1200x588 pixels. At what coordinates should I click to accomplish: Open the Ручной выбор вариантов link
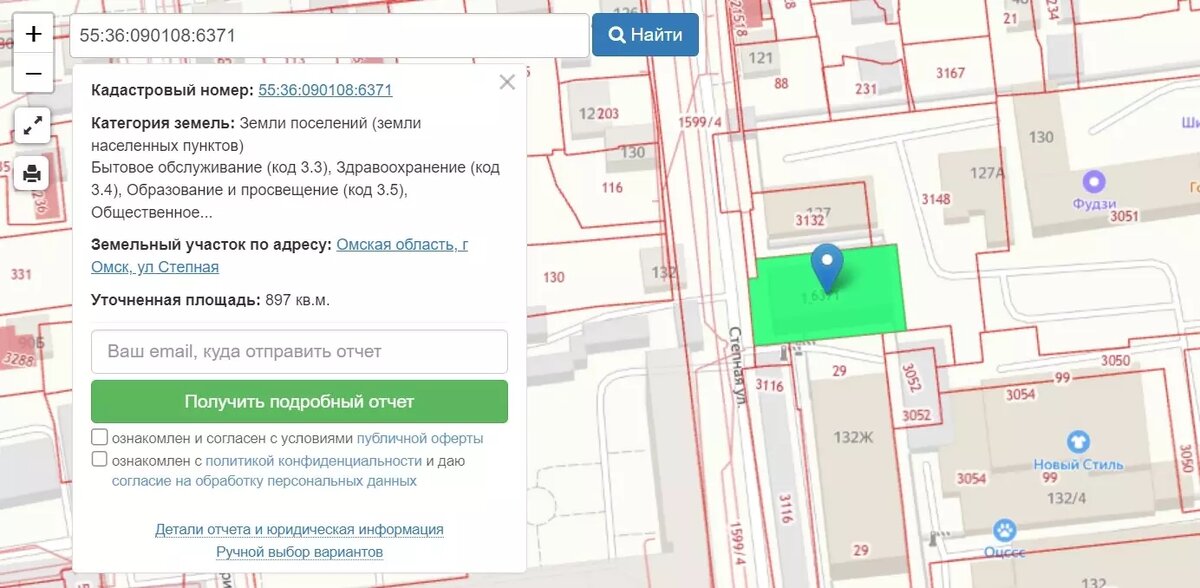tap(299, 551)
